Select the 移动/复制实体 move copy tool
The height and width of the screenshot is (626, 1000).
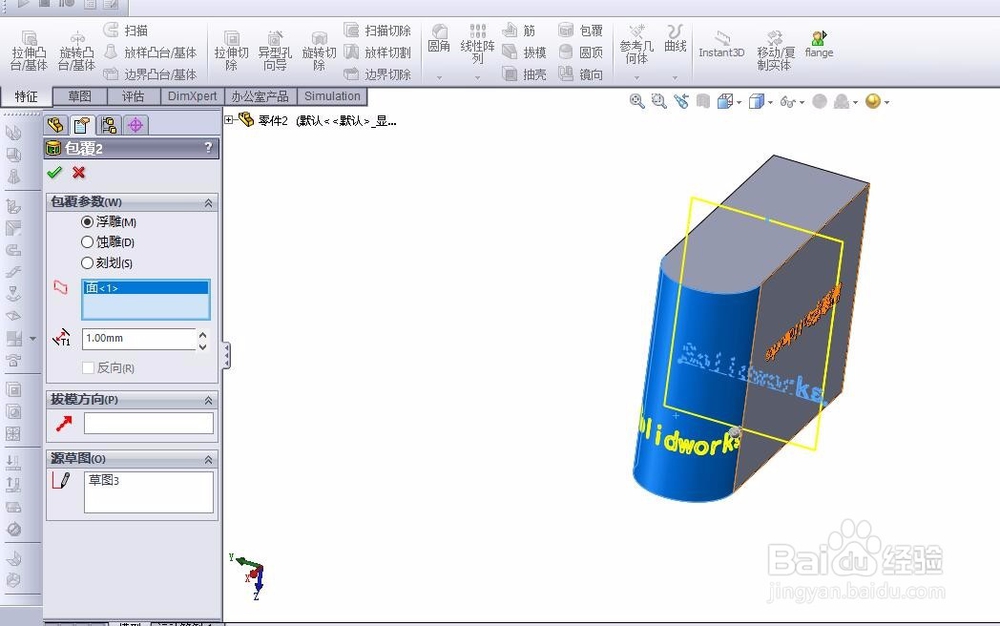775,50
